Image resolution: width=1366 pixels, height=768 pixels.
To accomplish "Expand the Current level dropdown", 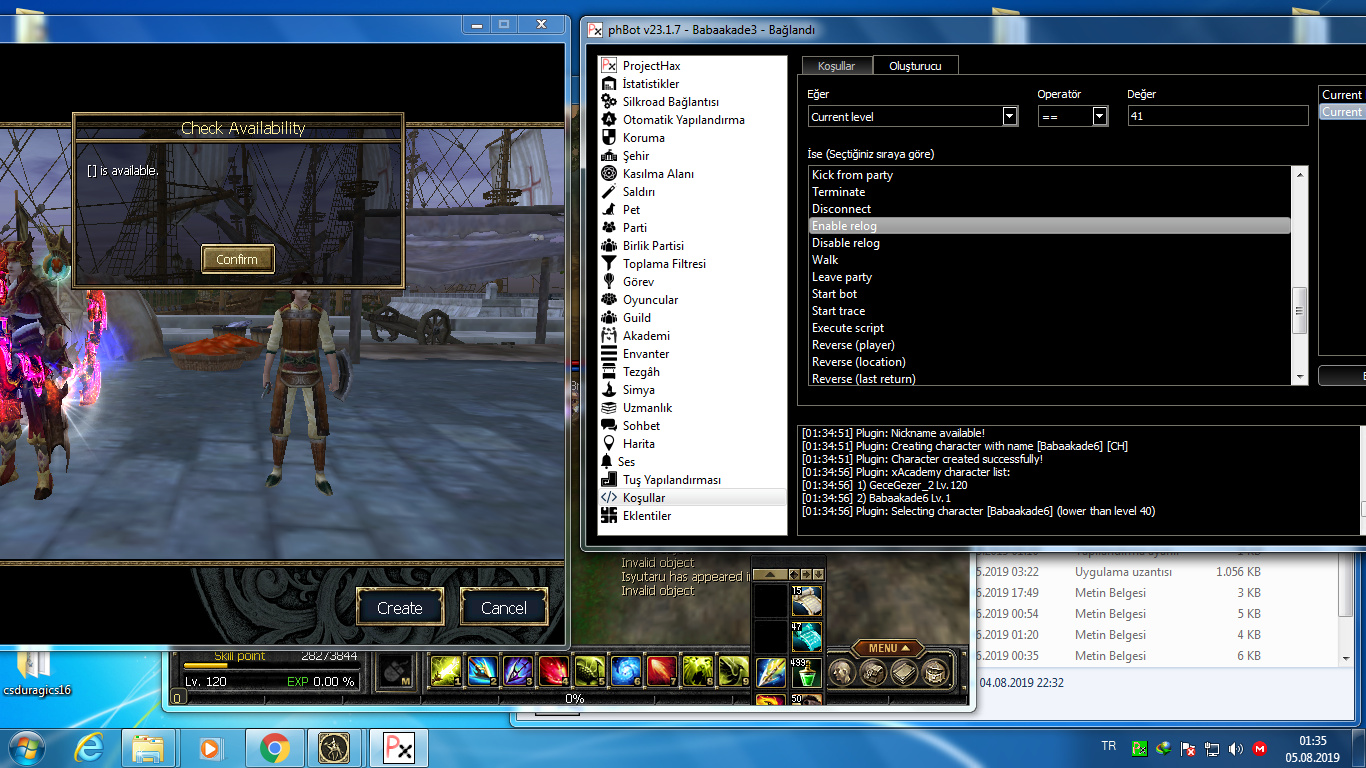I will [x=1009, y=117].
